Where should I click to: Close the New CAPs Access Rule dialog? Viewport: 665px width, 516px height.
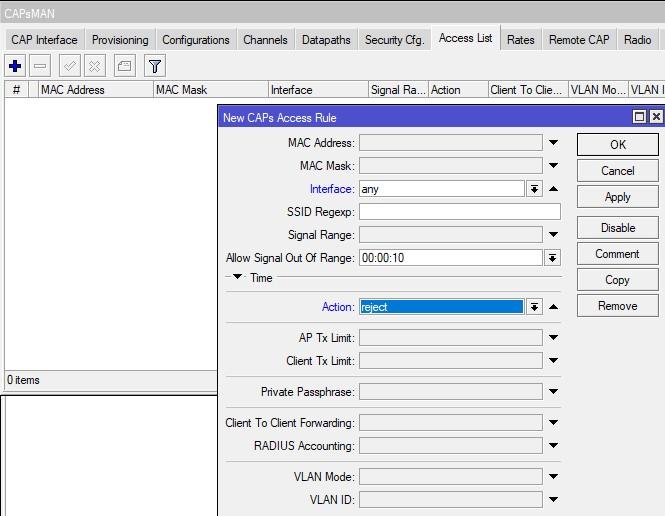[x=656, y=117]
